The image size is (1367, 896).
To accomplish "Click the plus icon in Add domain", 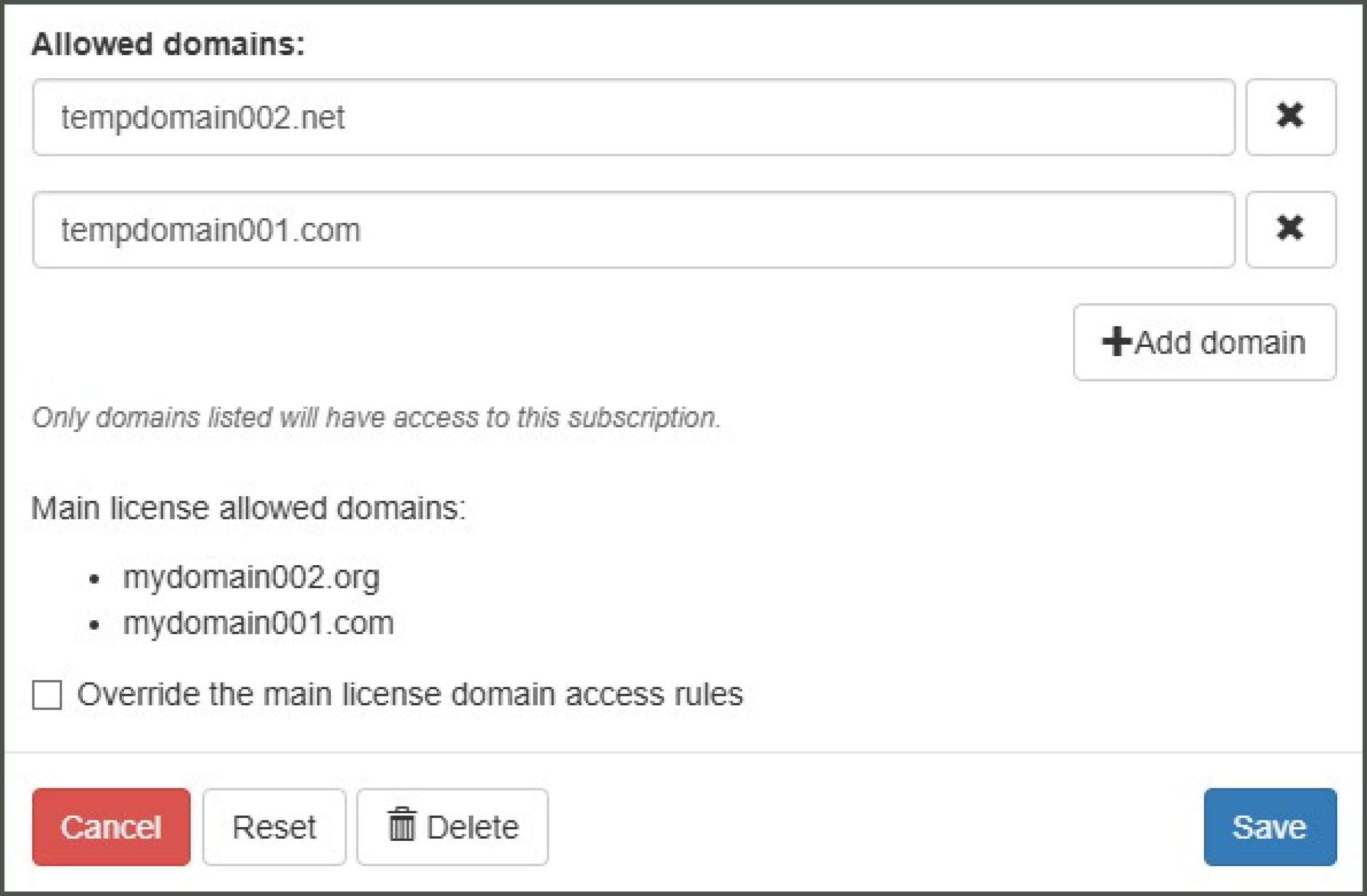I will [x=1116, y=342].
